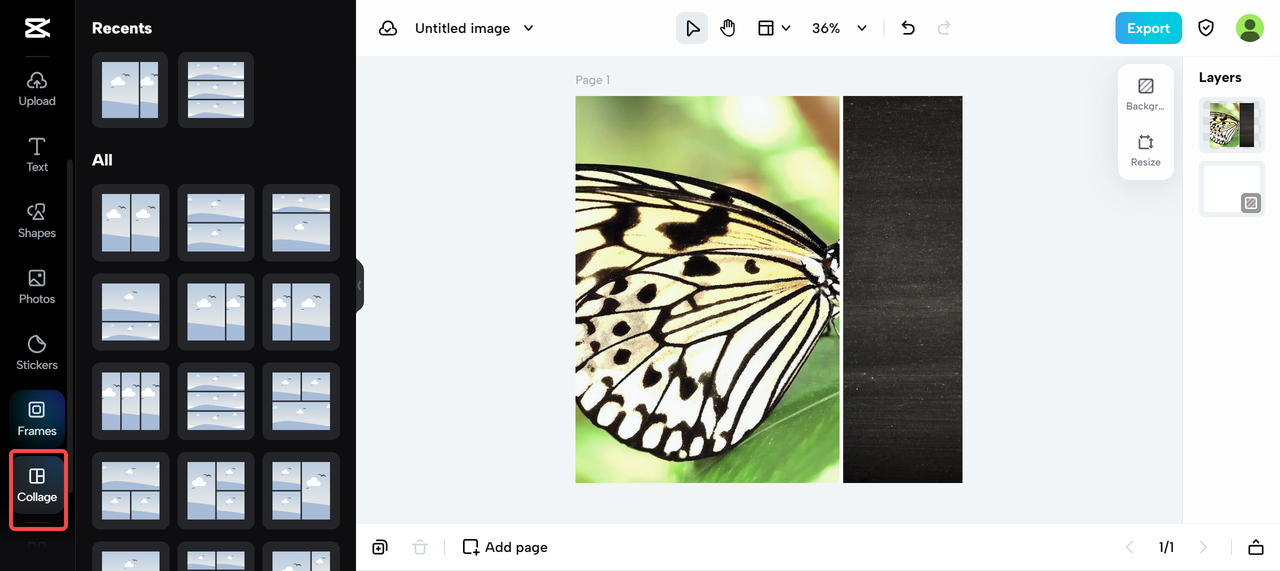Open the canvas layout dropdown
The height and width of the screenshot is (571, 1280).
coord(774,28)
